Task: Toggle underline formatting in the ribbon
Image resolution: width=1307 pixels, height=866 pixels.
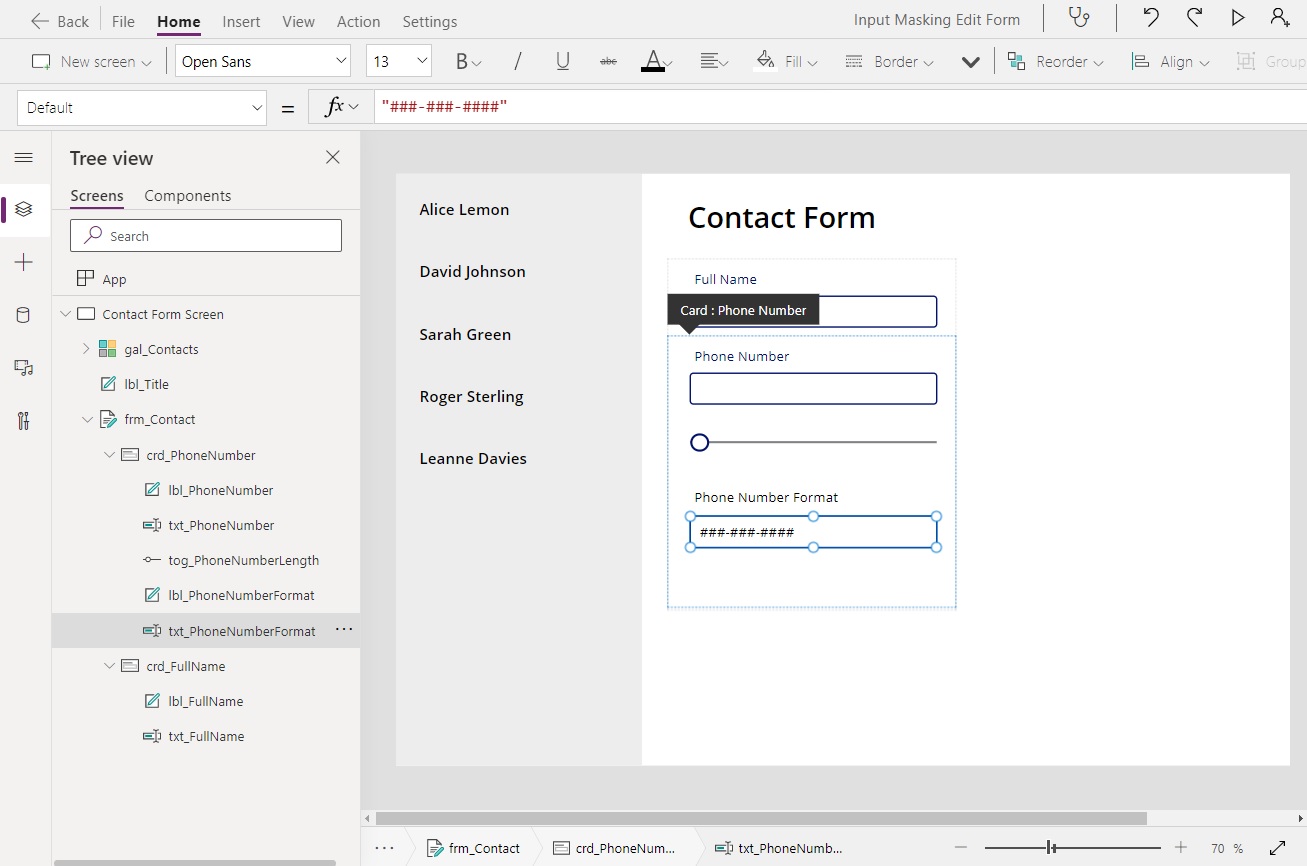Action: [562, 61]
